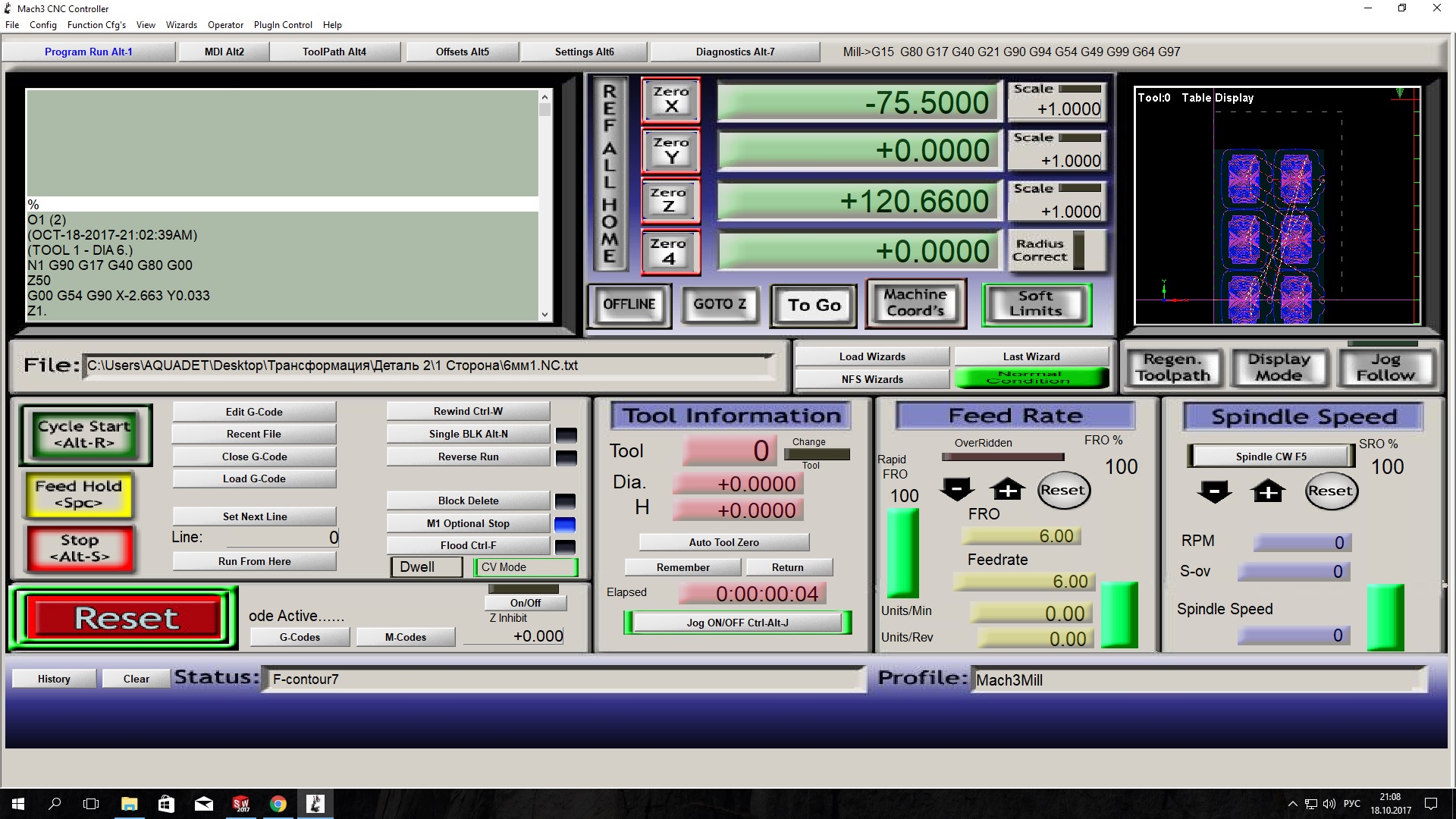Toggle Single BLK Alt-N mode
The width and height of the screenshot is (1456, 819).
pos(468,434)
